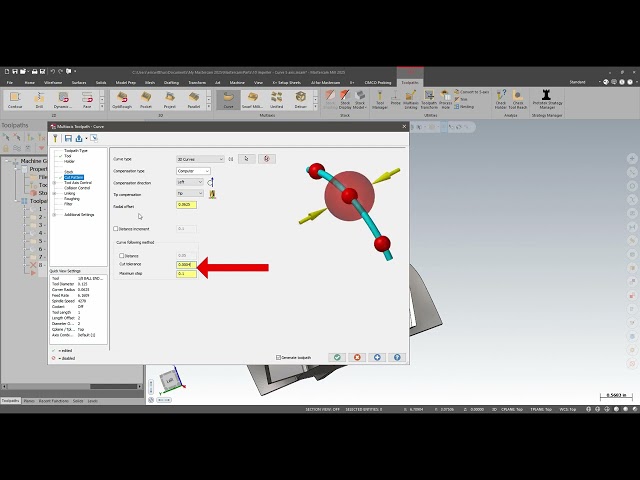This screenshot has width=640, height=480.
Task: Toggle the Generate toolpath checkbox
Action: tap(278, 358)
